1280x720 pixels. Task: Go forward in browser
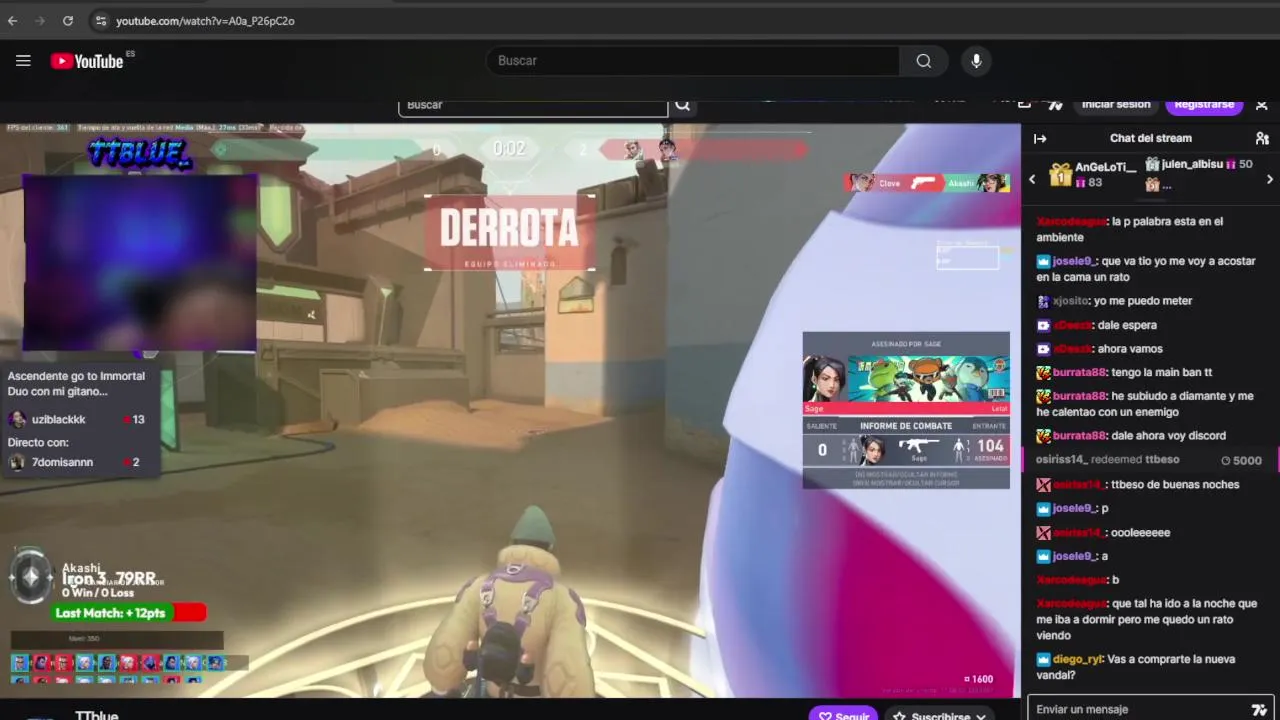(x=40, y=20)
